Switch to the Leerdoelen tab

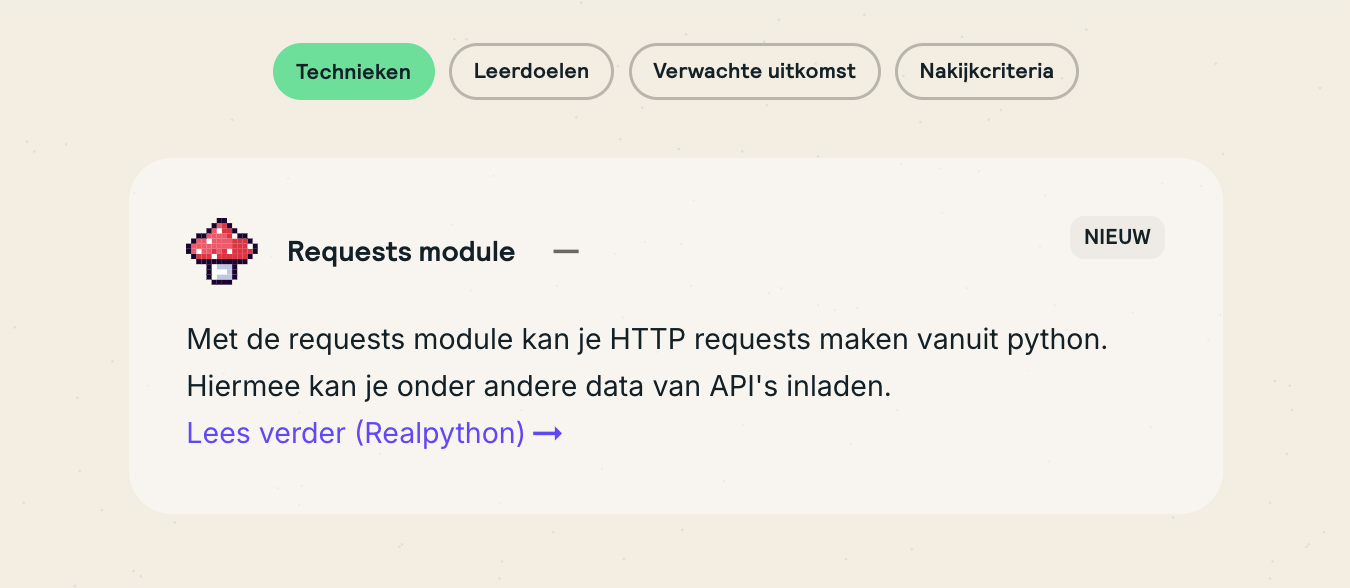[x=531, y=72]
